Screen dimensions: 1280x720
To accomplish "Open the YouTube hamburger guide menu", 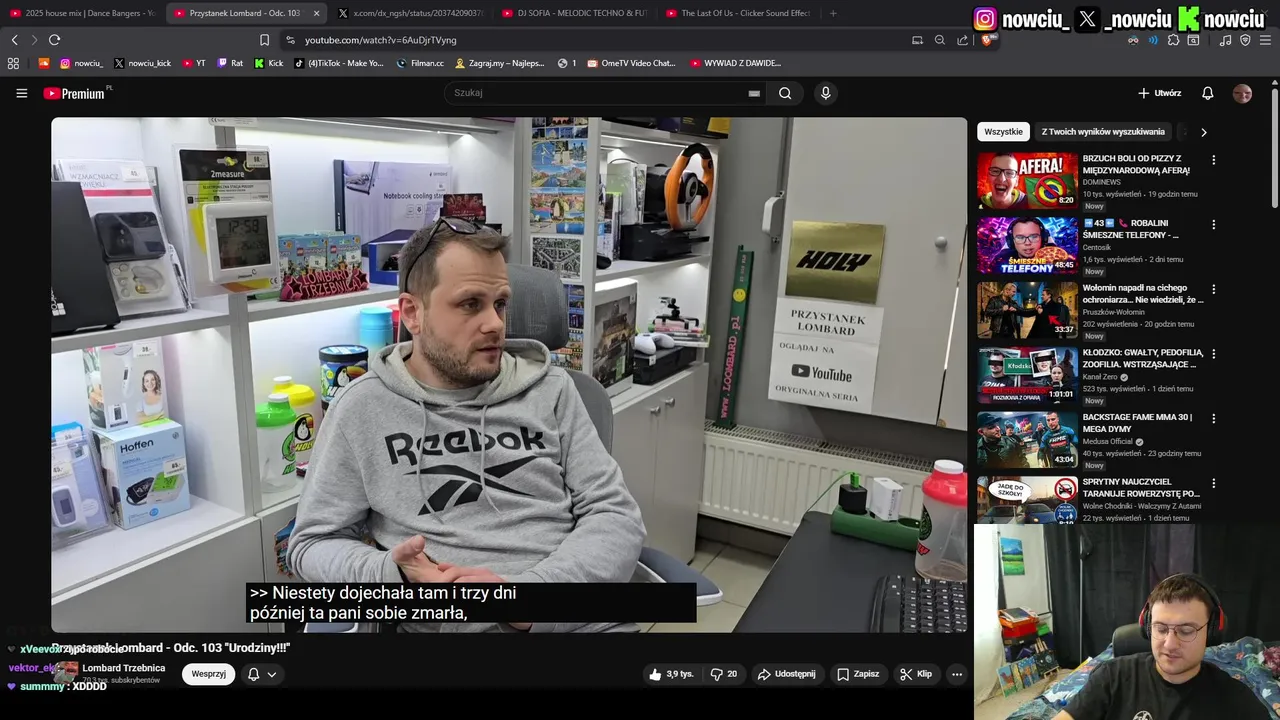I will (21, 93).
